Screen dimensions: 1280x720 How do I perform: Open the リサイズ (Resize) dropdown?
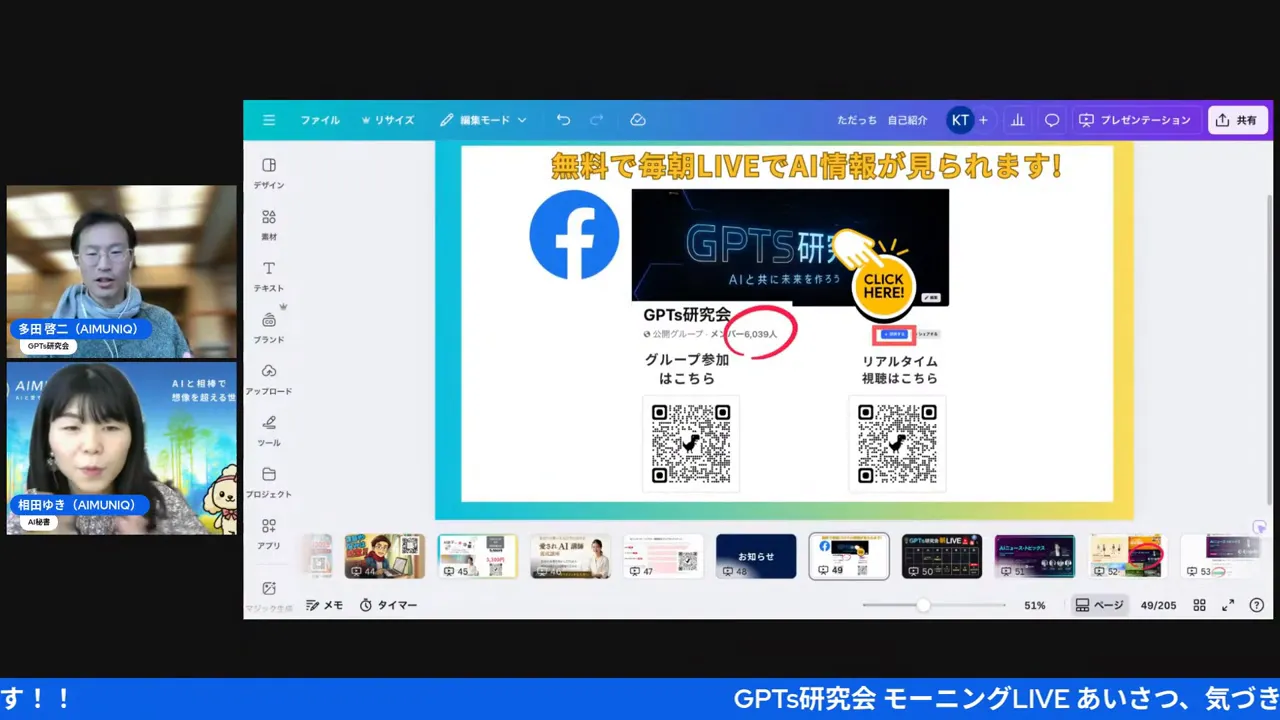[x=388, y=120]
